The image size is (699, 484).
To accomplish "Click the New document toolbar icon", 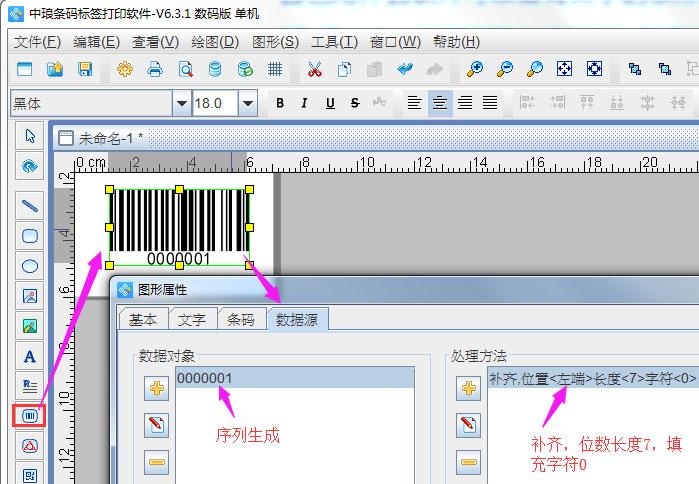I will click(25, 69).
